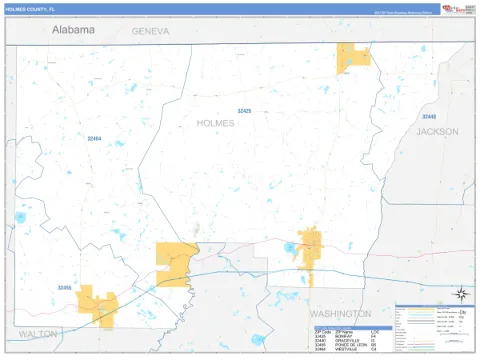Click the 'ZIP Code' column header

(323, 332)
